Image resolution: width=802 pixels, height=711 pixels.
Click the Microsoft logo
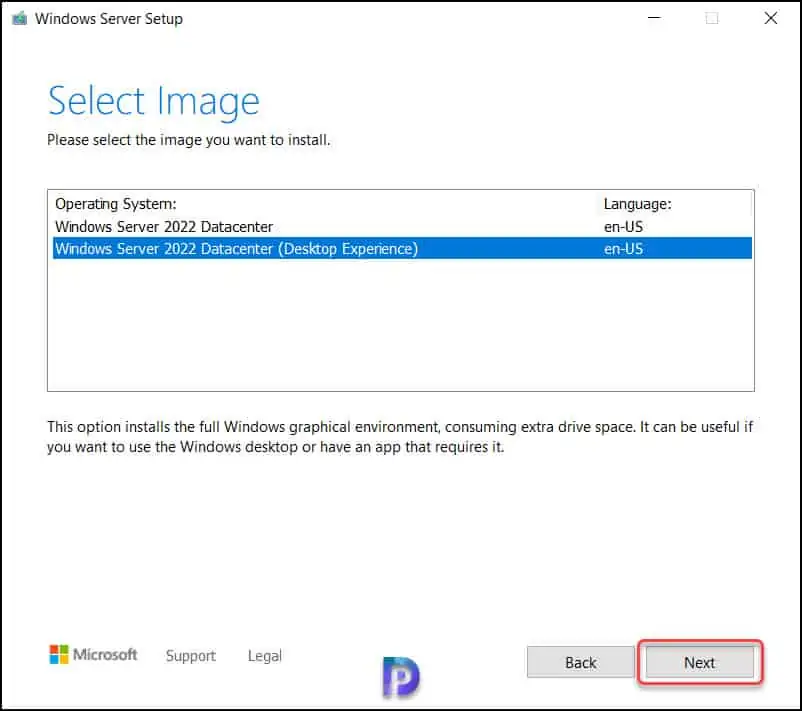(x=93, y=654)
